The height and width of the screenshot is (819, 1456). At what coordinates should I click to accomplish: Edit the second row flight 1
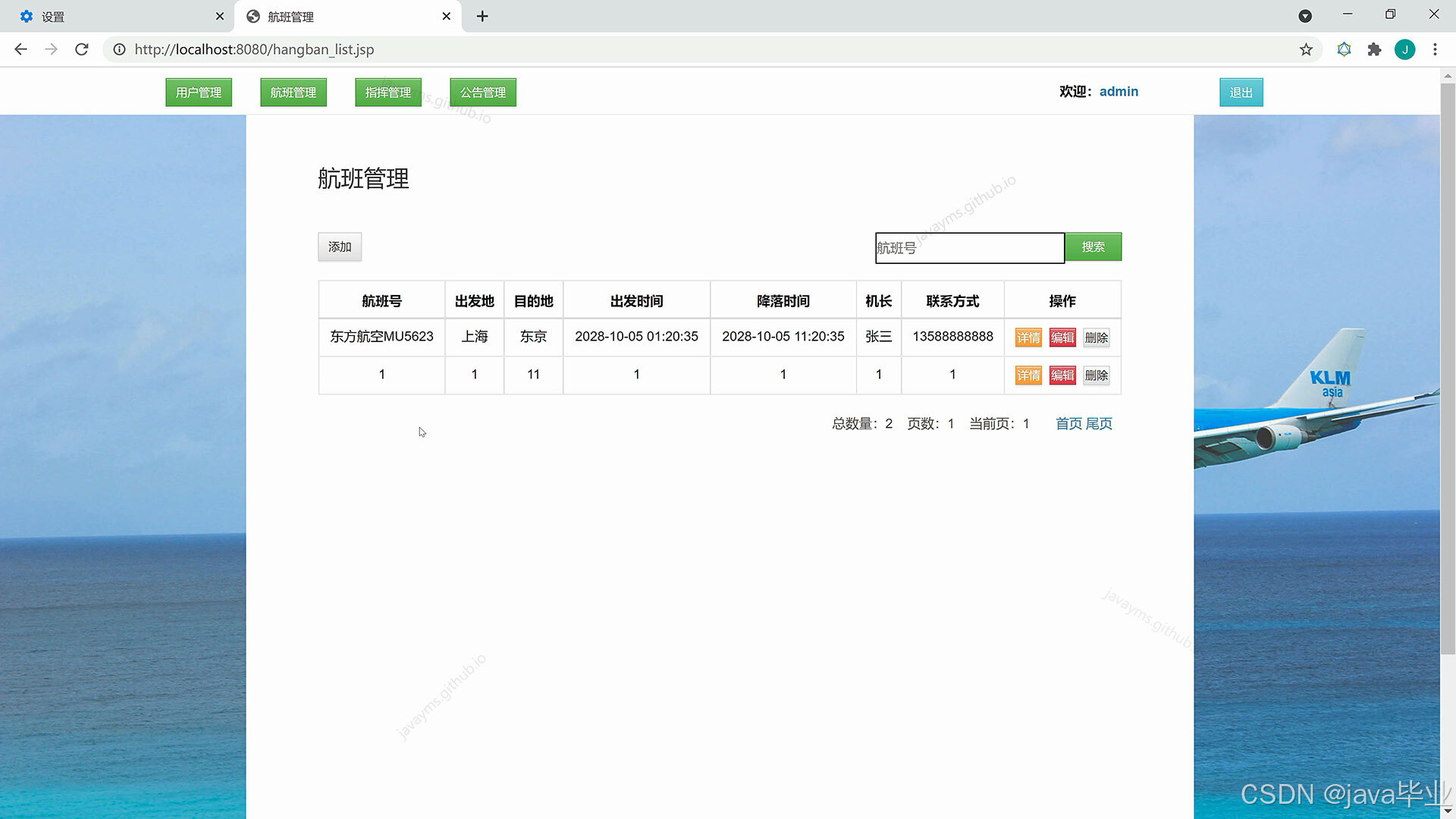[1062, 375]
